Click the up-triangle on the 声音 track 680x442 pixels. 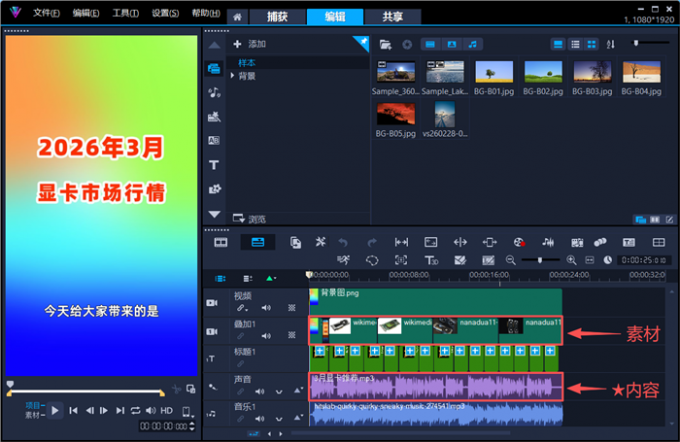(x=298, y=390)
